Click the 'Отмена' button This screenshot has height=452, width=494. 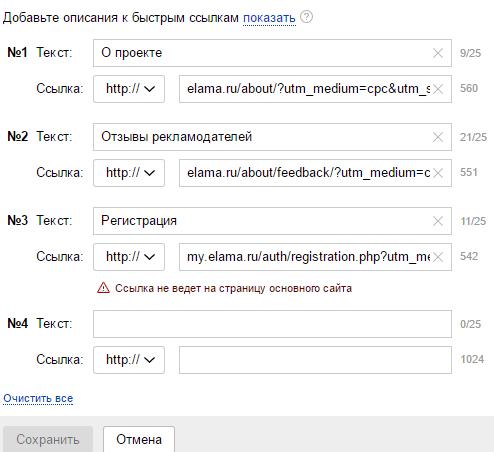pyautogui.click(x=139, y=439)
